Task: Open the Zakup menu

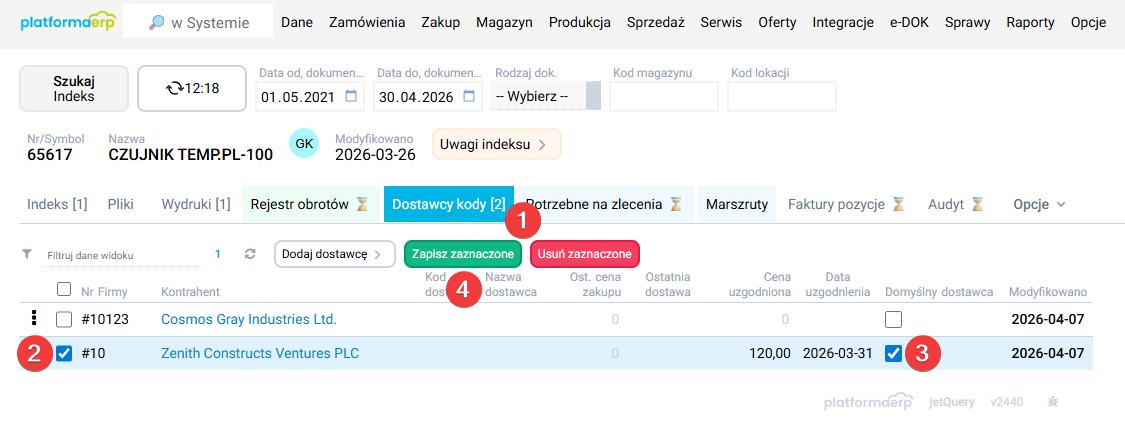Action: pyautogui.click(x=441, y=23)
